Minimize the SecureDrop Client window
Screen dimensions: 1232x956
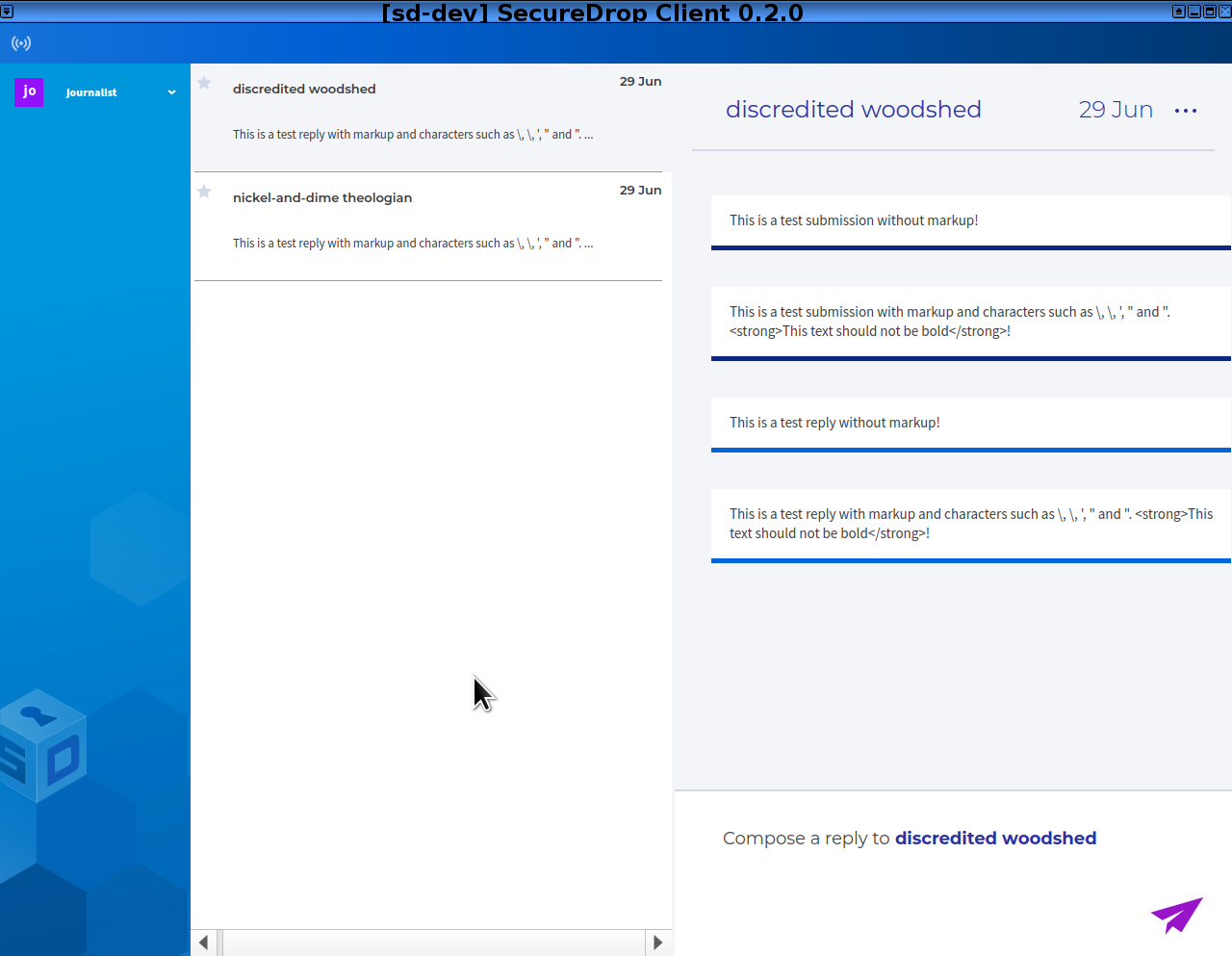pyautogui.click(x=1194, y=12)
